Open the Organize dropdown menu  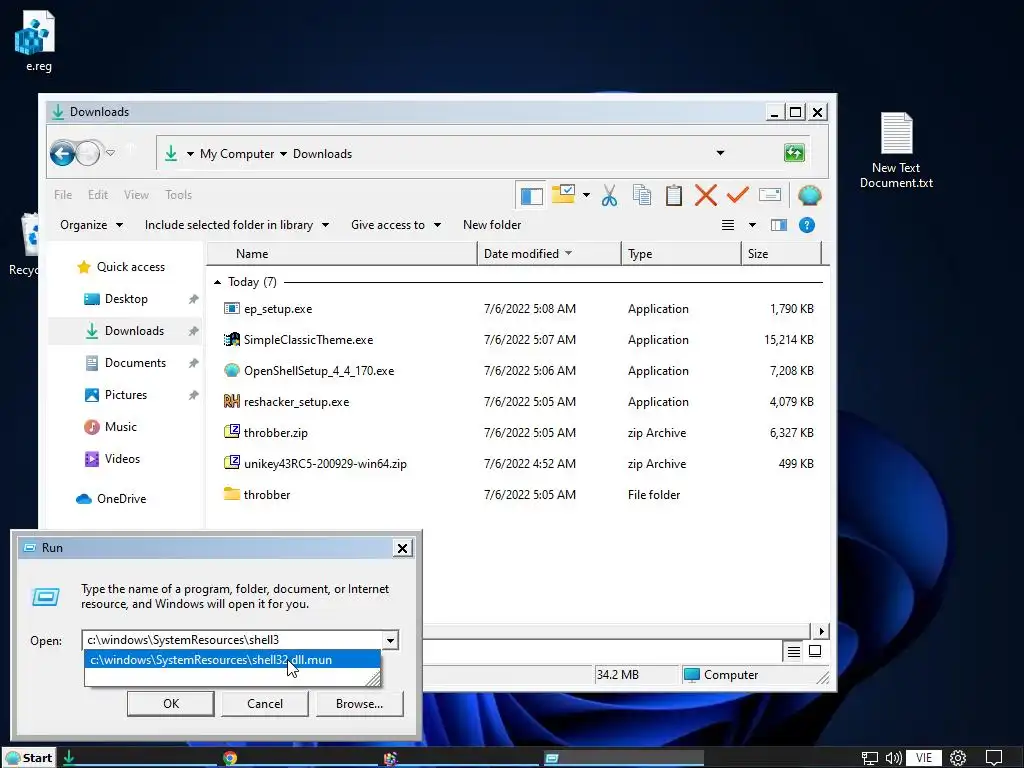tap(91, 225)
